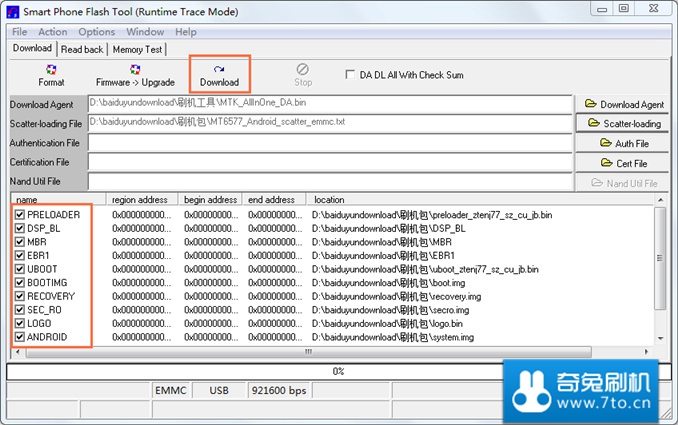The image size is (678, 425).
Task: Select the uboot_ztenj77_sz_cu_jb.bin location cell
Action: pyautogui.click(x=425, y=269)
